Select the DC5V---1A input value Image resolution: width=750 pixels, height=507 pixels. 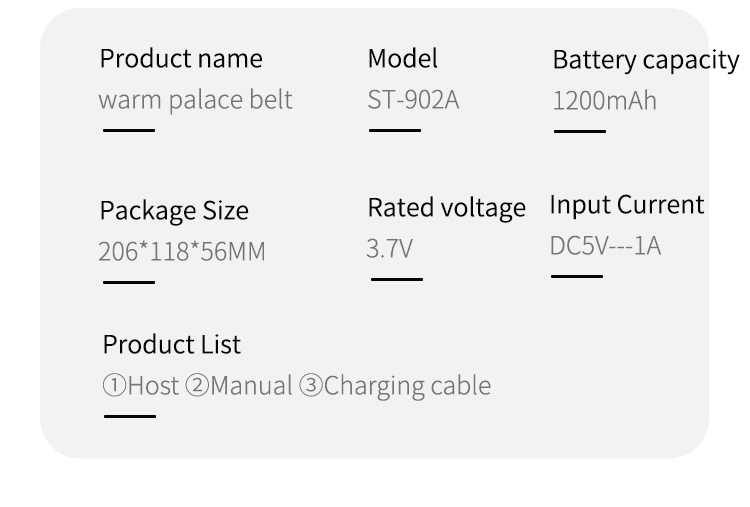605,246
